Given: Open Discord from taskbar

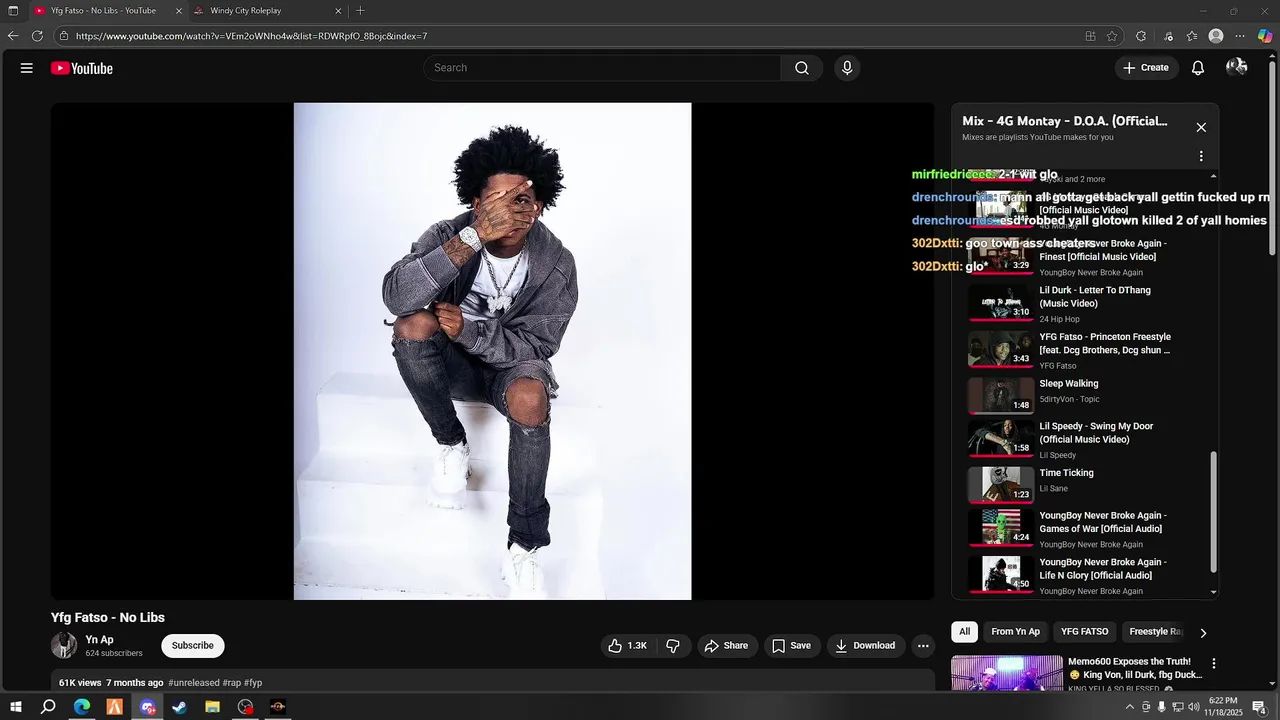Looking at the screenshot, I should pyautogui.click(x=148, y=707).
